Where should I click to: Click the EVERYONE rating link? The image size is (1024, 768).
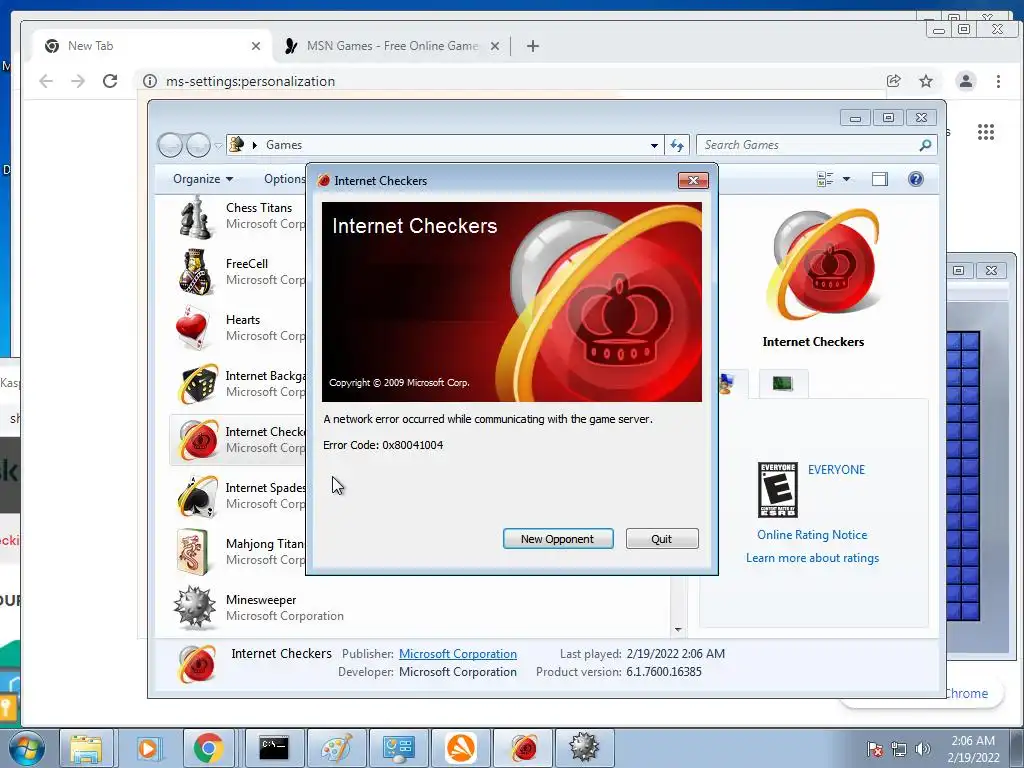pyautogui.click(x=836, y=470)
